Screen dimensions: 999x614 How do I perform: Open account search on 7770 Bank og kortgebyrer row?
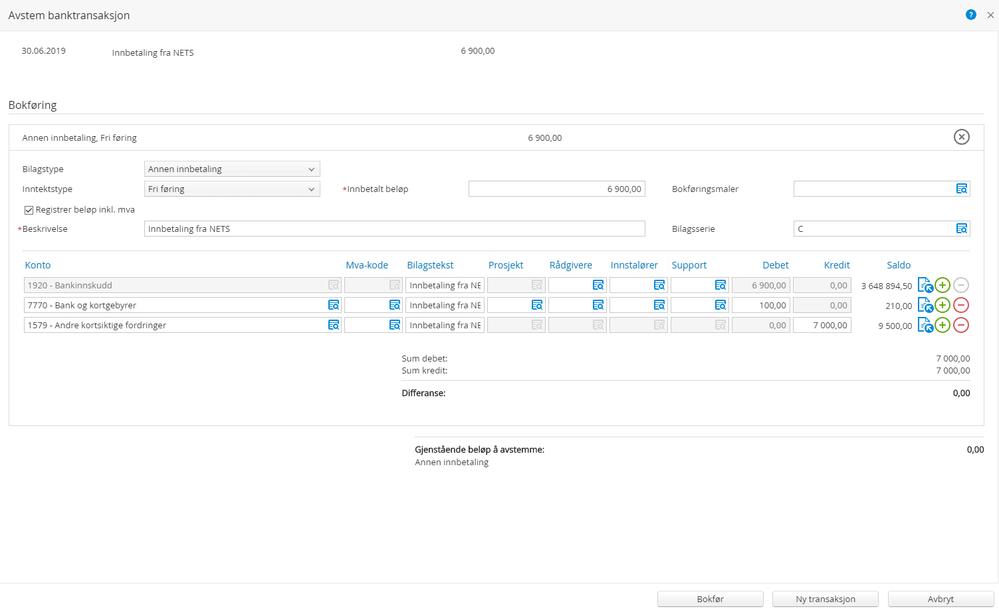pos(333,305)
